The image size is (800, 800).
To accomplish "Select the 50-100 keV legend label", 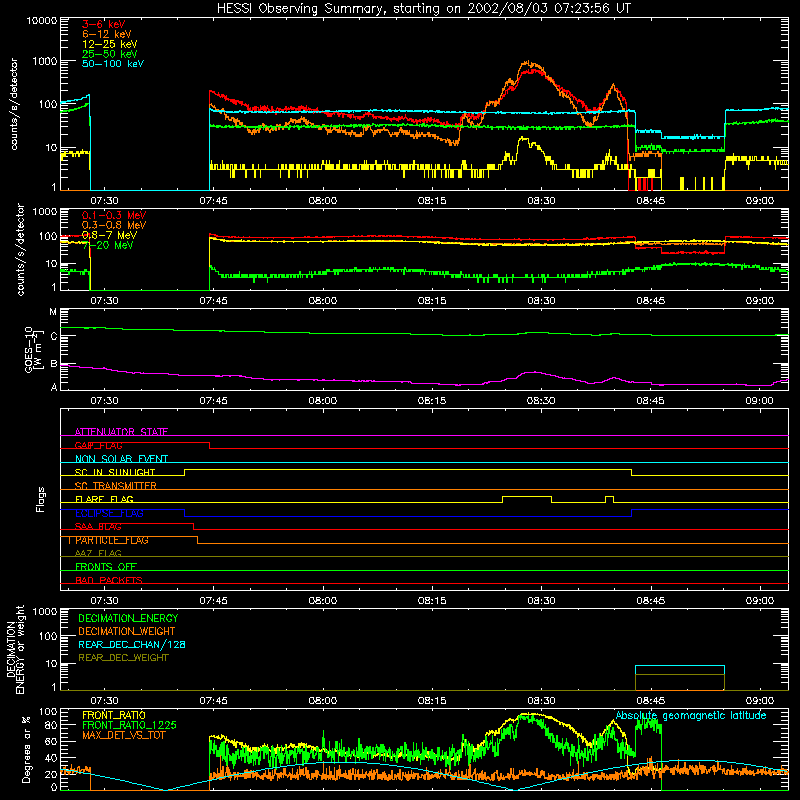I will (x=113, y=64).
